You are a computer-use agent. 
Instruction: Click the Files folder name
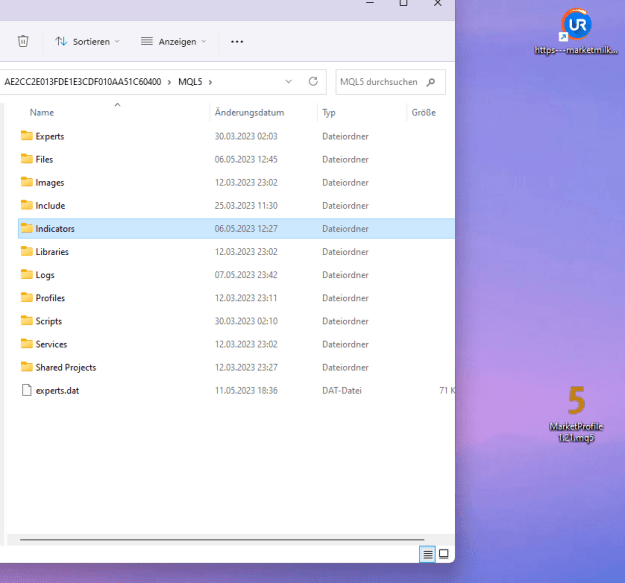click(x=44, y=159)
